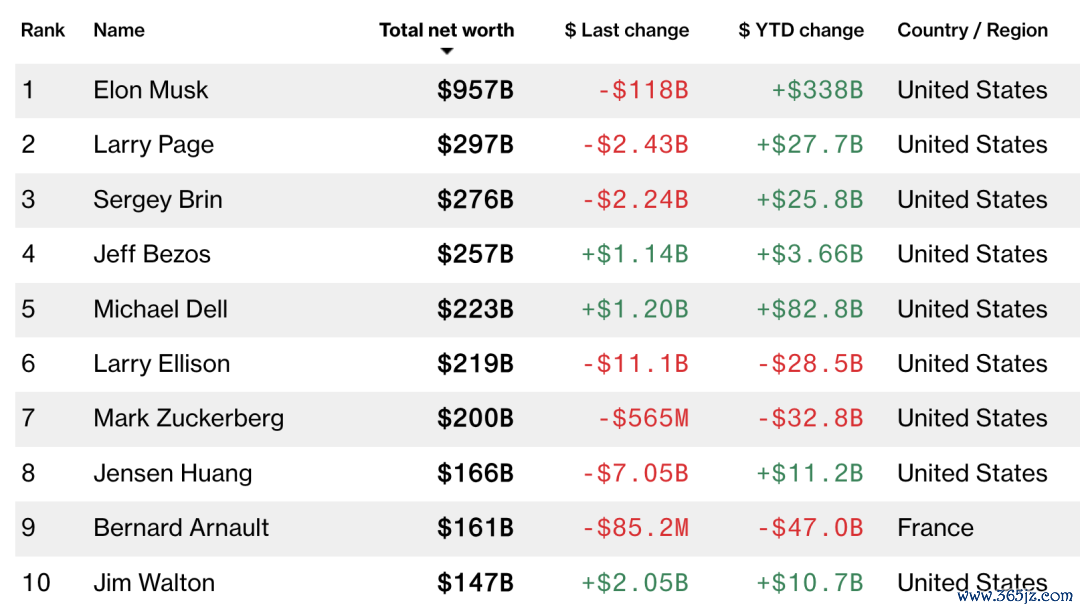
Task: Click the France country cell
Action: point(935,528)
